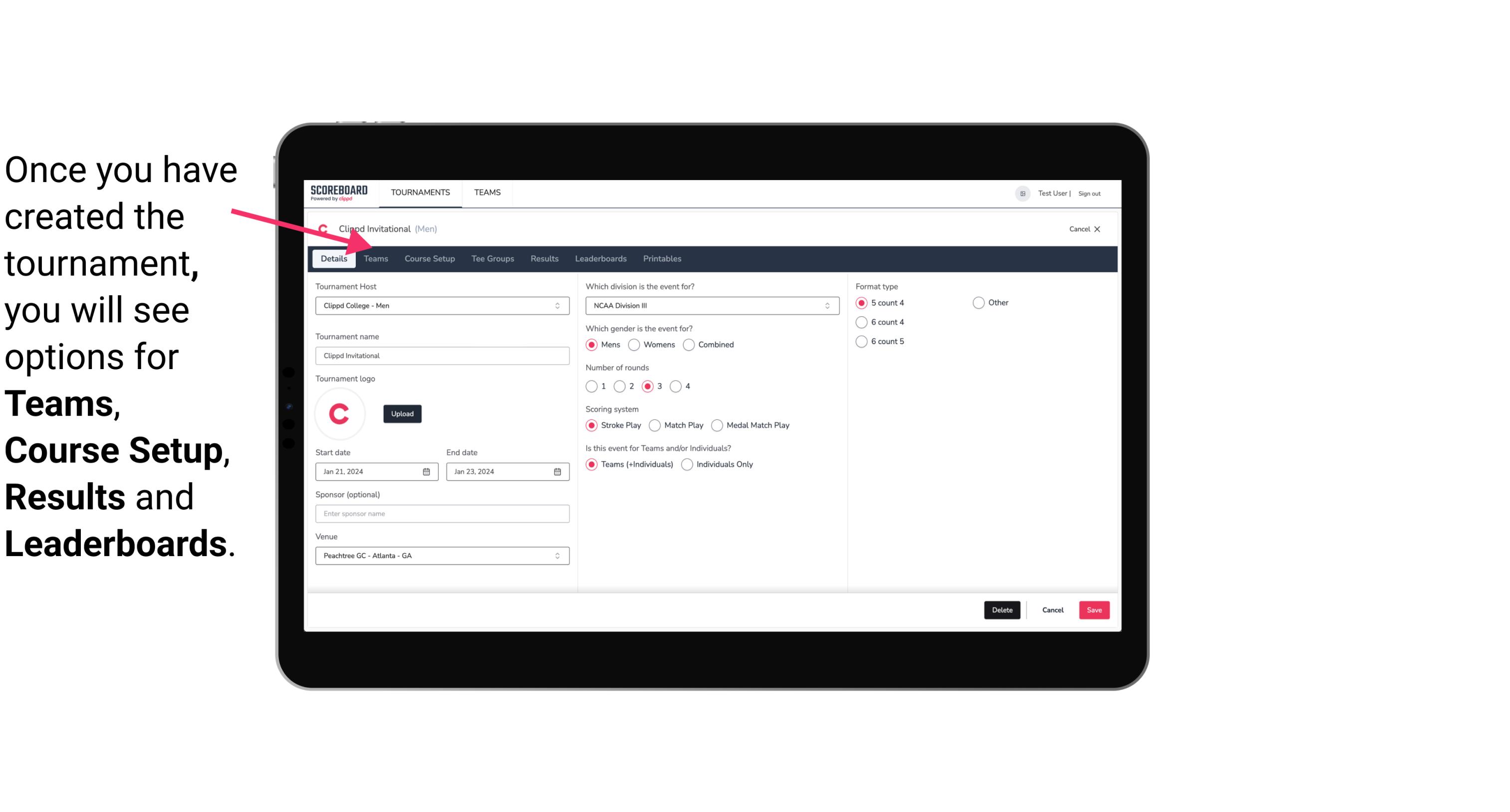
Task: Switch to the Leaderboards tab
Action: click(600, 258)
